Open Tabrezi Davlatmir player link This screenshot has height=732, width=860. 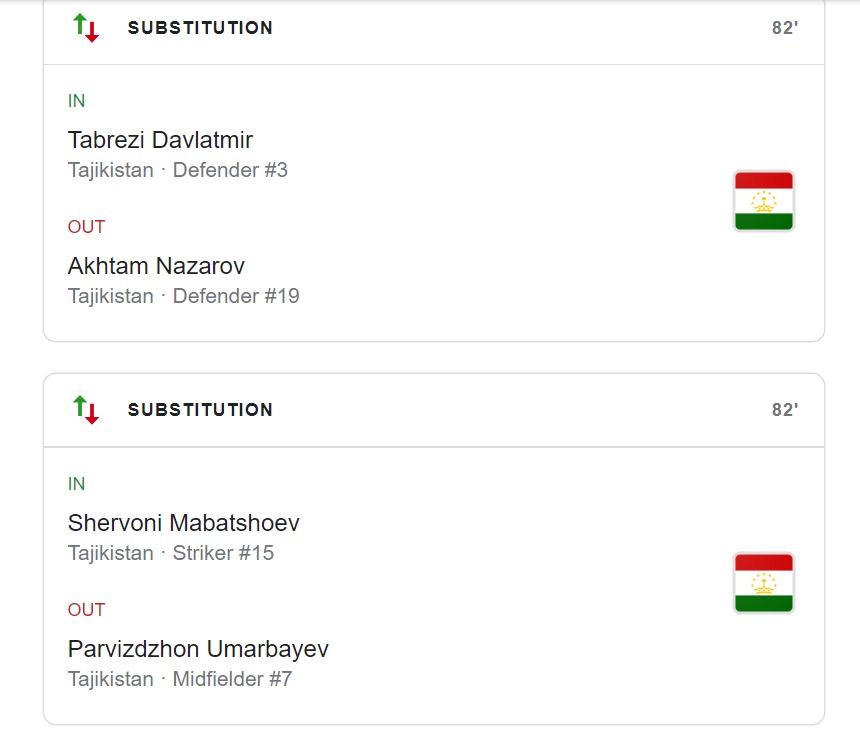tap(160, 140)
